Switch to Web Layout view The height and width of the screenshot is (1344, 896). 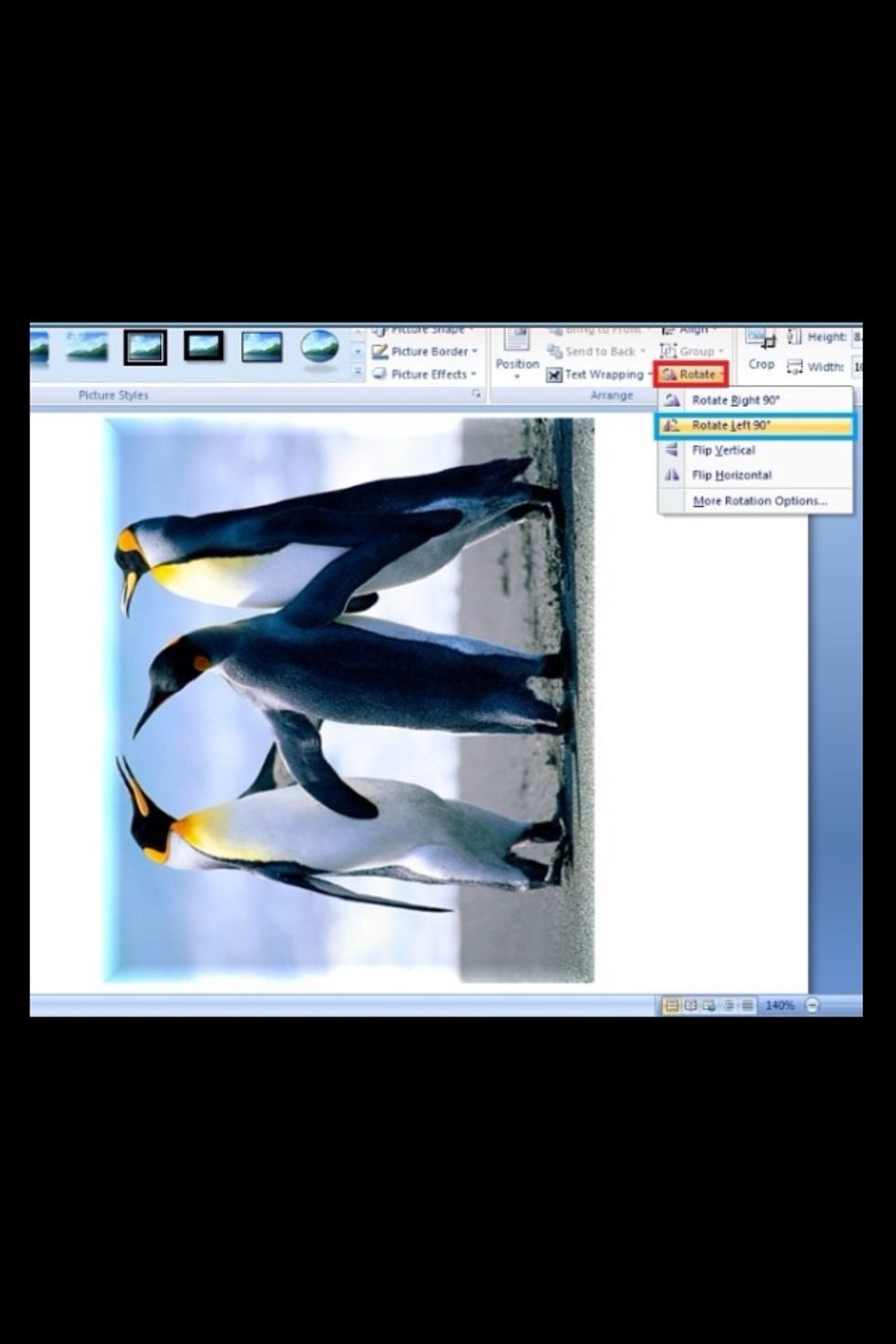pyautogui.click(x=709, y=1005)
